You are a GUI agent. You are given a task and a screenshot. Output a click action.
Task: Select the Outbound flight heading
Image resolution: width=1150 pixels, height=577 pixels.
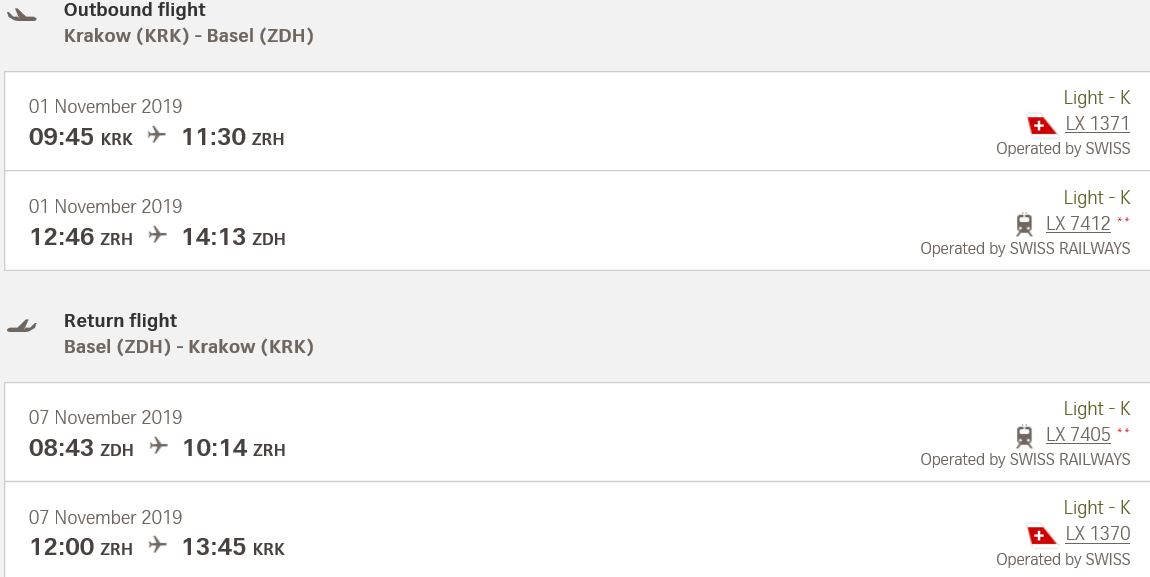[x=135, y=10]
